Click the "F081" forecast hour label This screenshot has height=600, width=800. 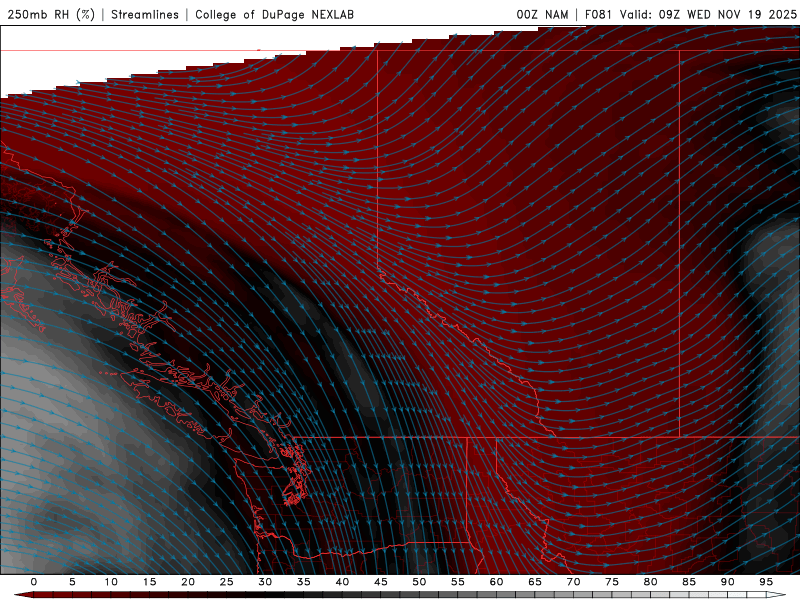(x=599, y=14)
